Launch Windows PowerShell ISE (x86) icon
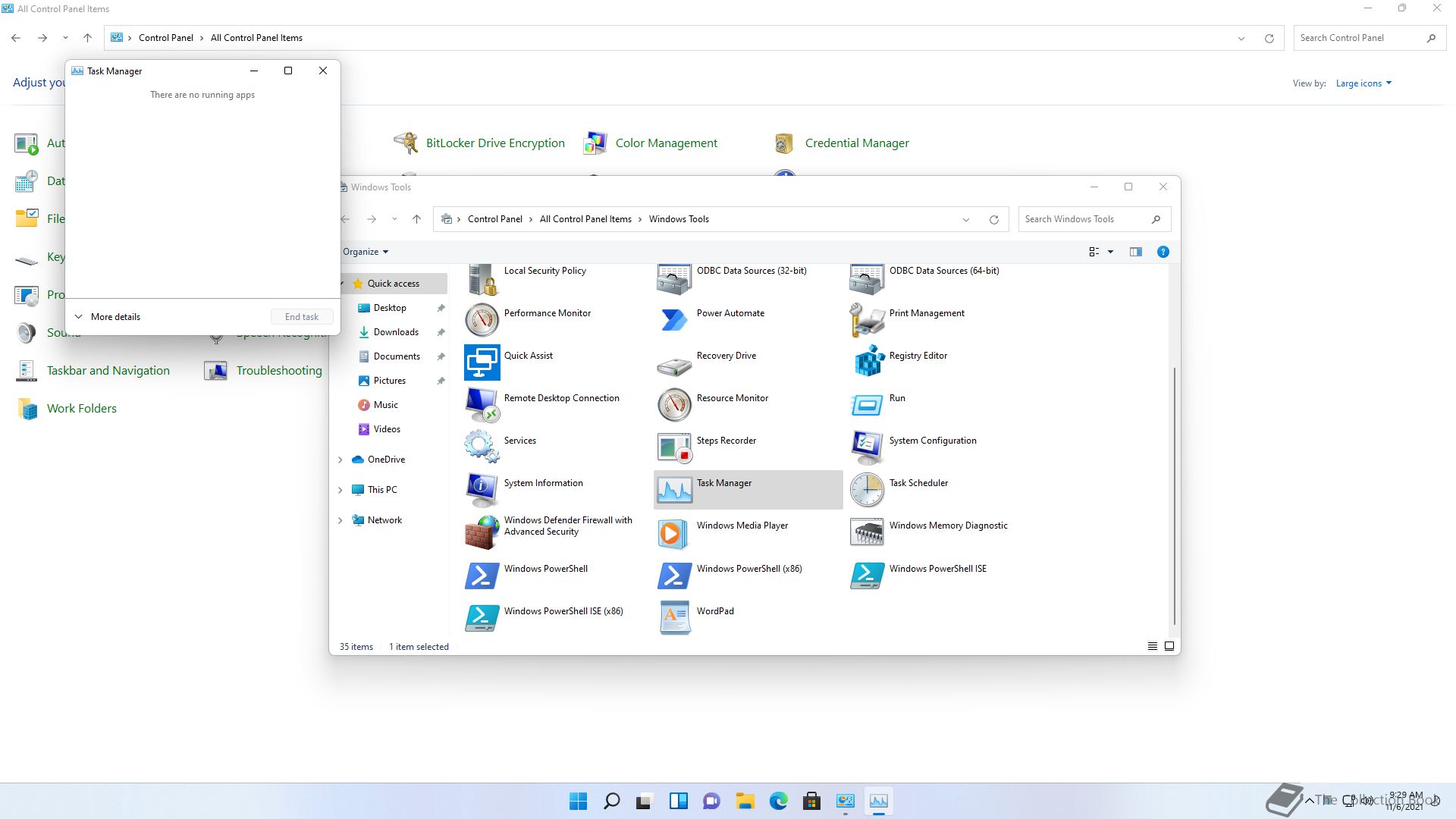Image resolution: width=1456 pixels, height=819 pixels. click(x=482, y=618)
